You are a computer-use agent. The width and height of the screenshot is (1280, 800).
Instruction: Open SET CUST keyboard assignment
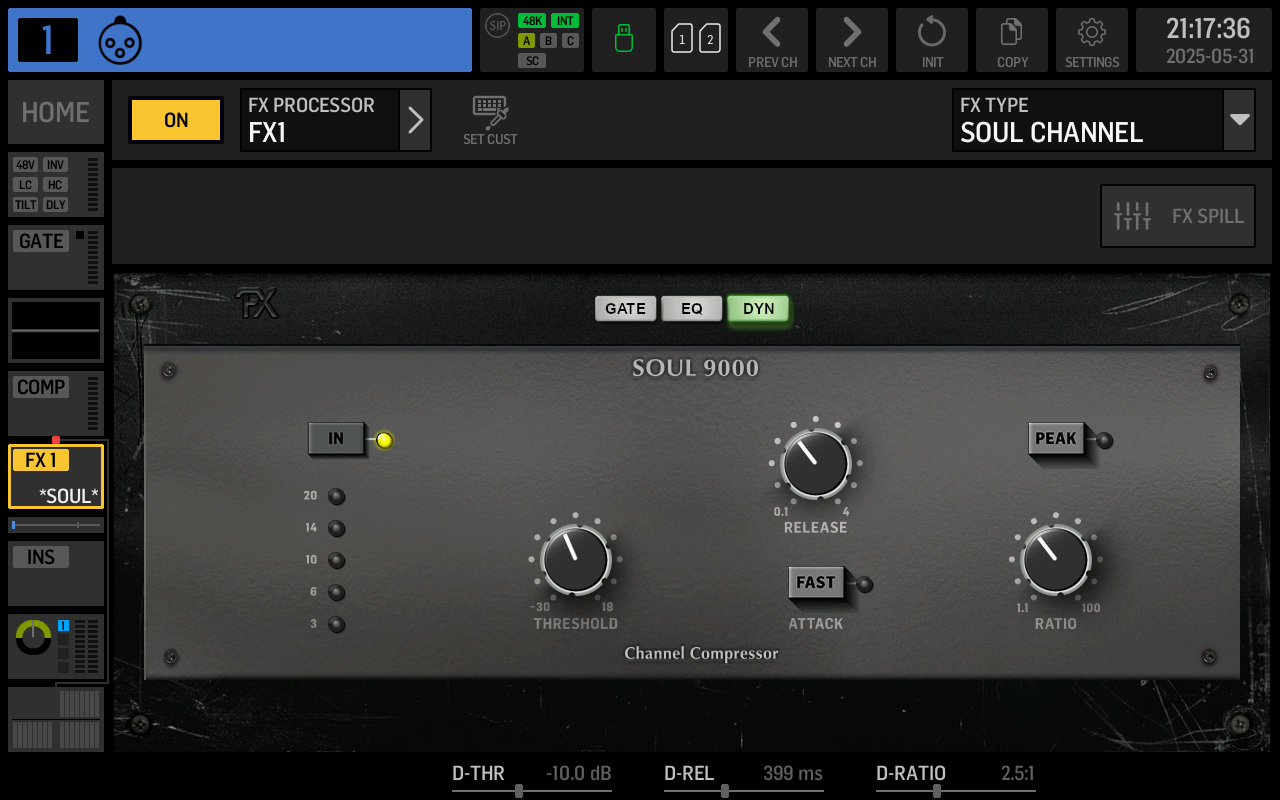[x=489, y=118]
